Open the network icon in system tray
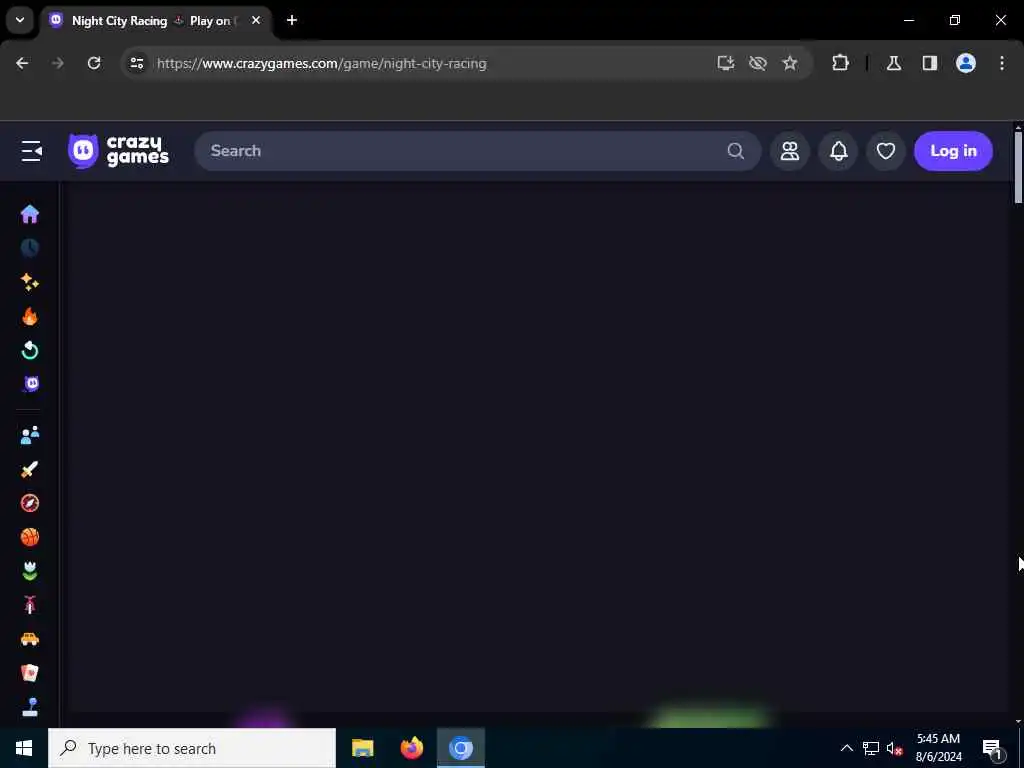 pos(871,748)
